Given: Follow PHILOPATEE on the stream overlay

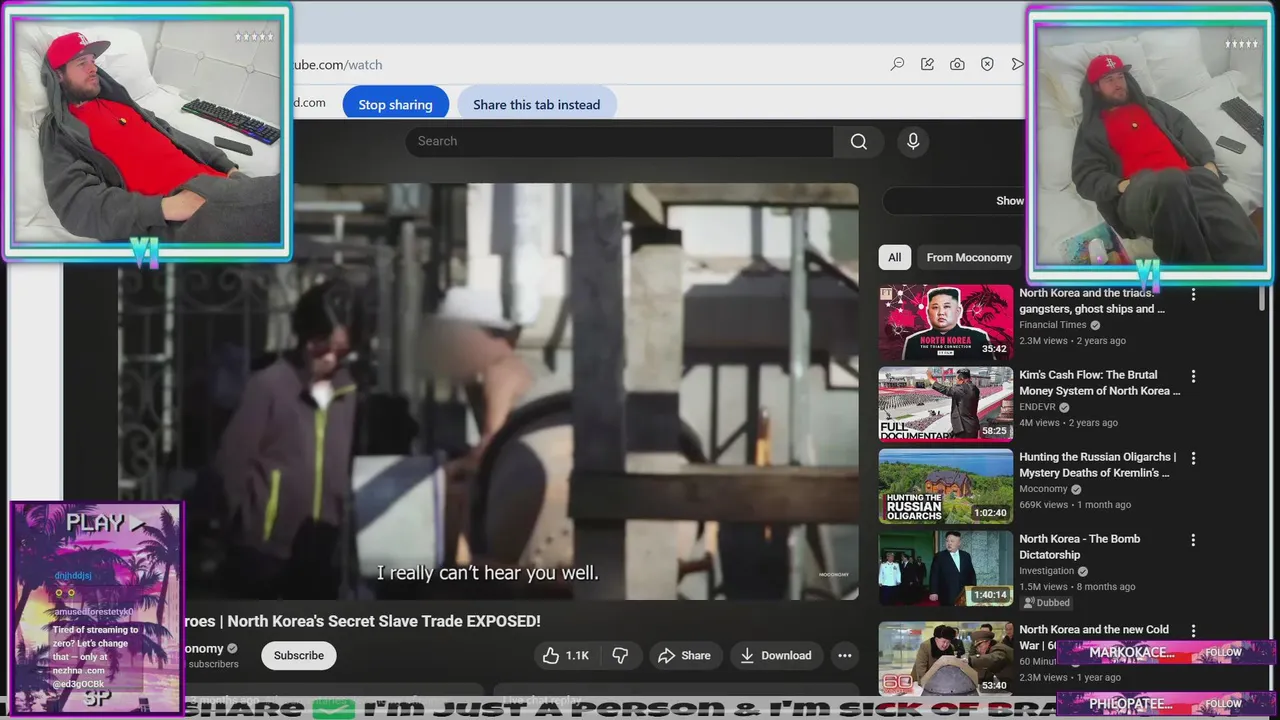Looking at the screenshot, I should [x=1222, y=703].
